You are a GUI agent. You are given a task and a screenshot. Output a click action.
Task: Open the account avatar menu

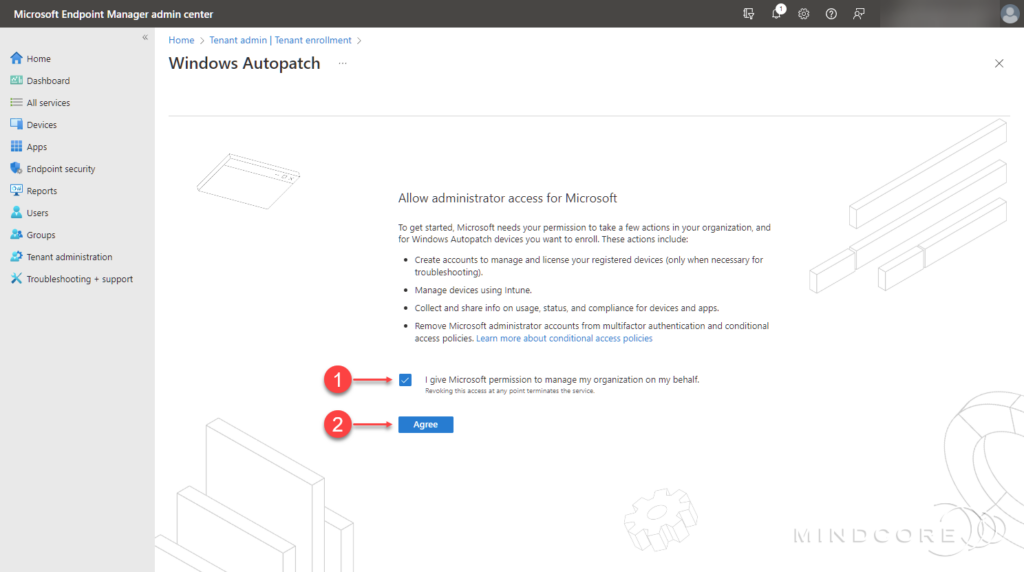click(x=1010, y=14)
